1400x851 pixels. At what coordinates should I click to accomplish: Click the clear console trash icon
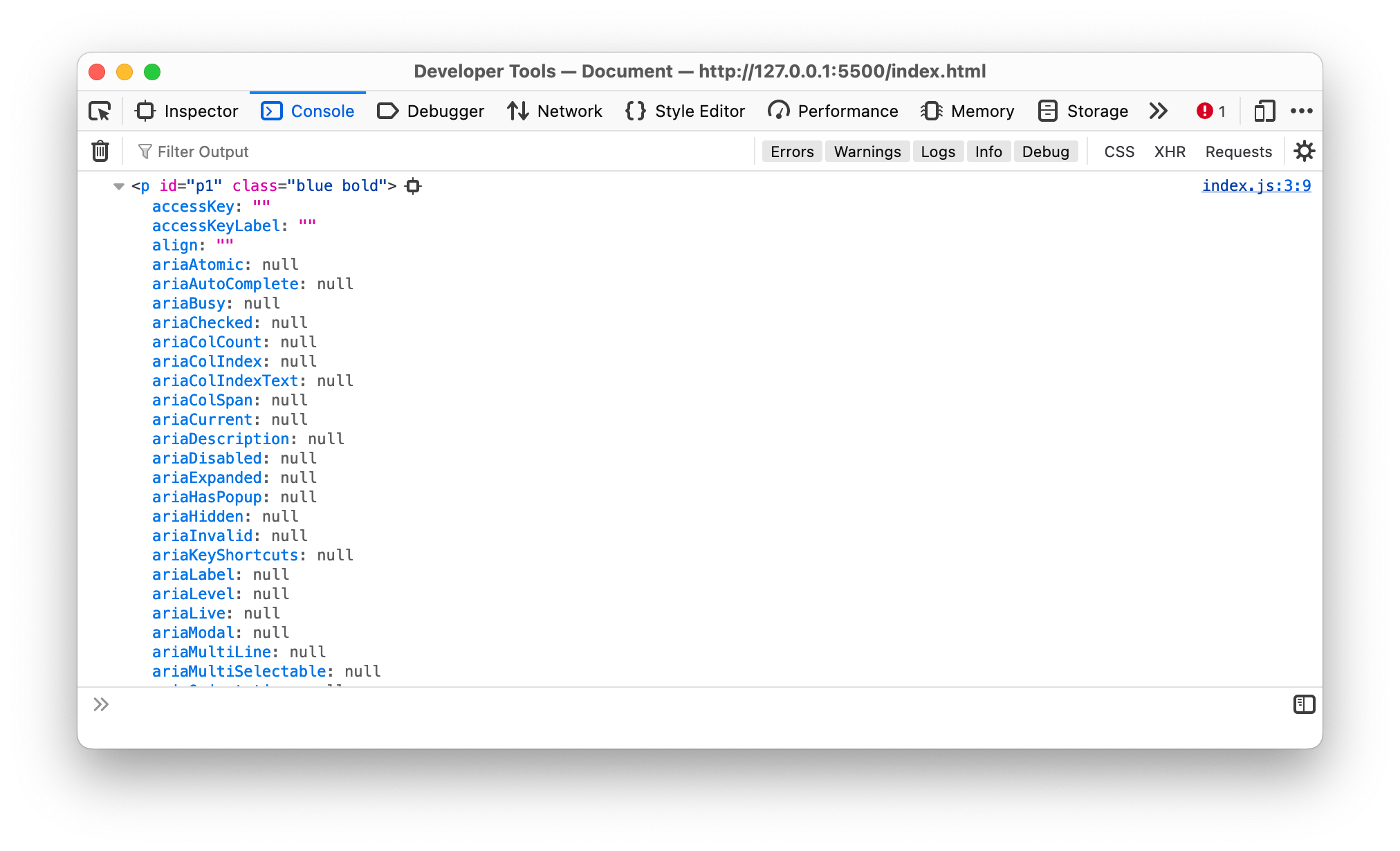point(101,151)
